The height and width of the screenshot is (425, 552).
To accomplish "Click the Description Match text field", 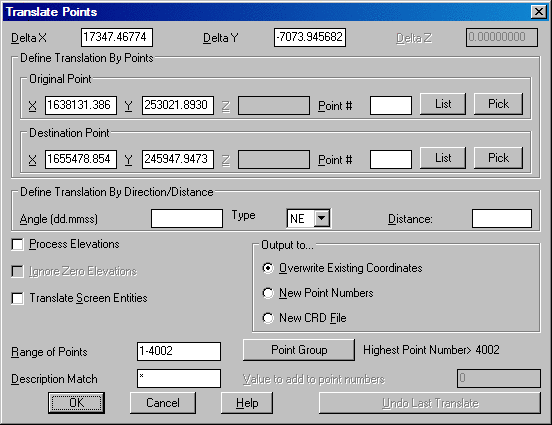I will pyautogui.click(x=179, y=379).
